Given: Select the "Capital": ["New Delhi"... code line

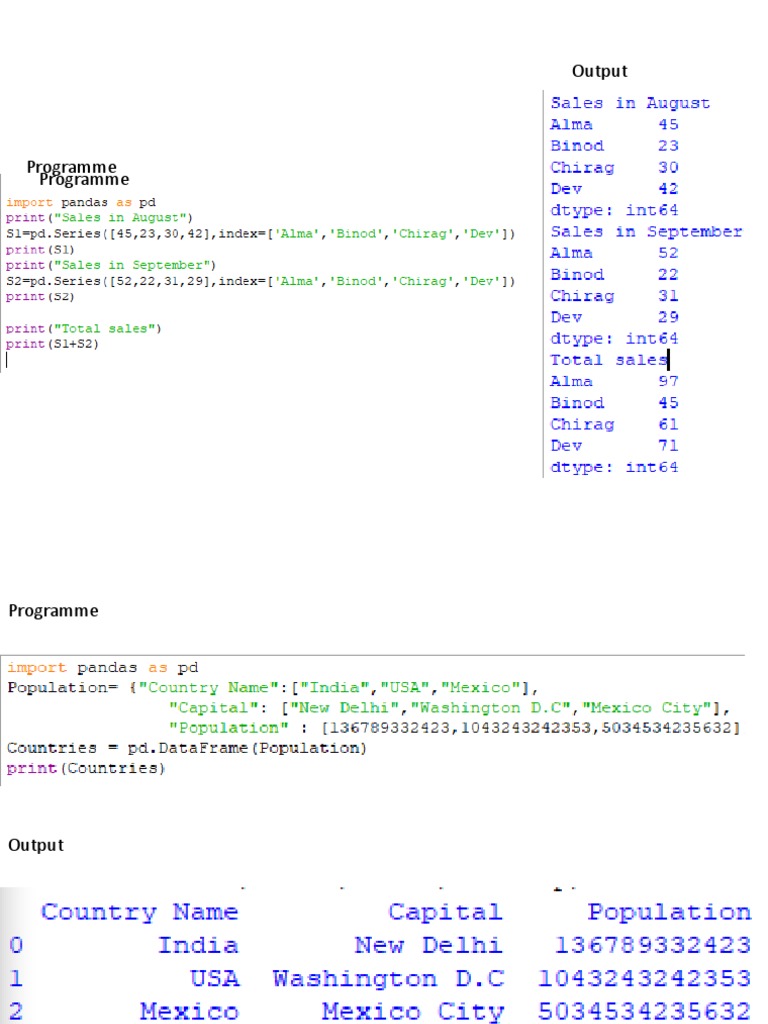Looking at the screenshot, I should pos(449,708).
